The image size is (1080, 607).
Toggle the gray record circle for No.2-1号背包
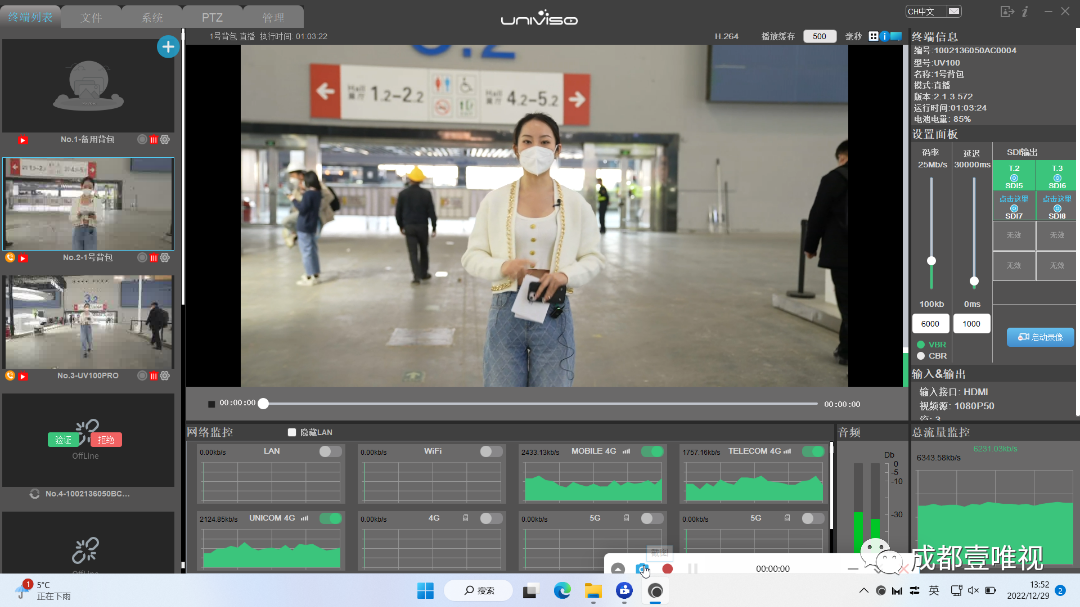pos(142,258)
